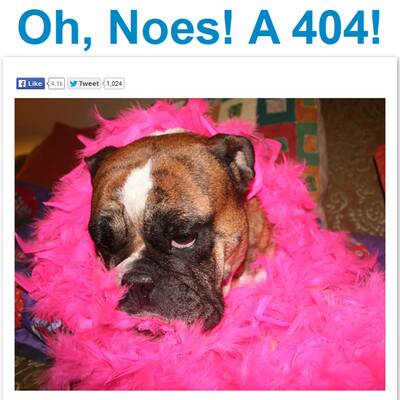400x400 pixels.
Task: Click the word 'Tweet' on the Twitter button
Action: point(89,84)
